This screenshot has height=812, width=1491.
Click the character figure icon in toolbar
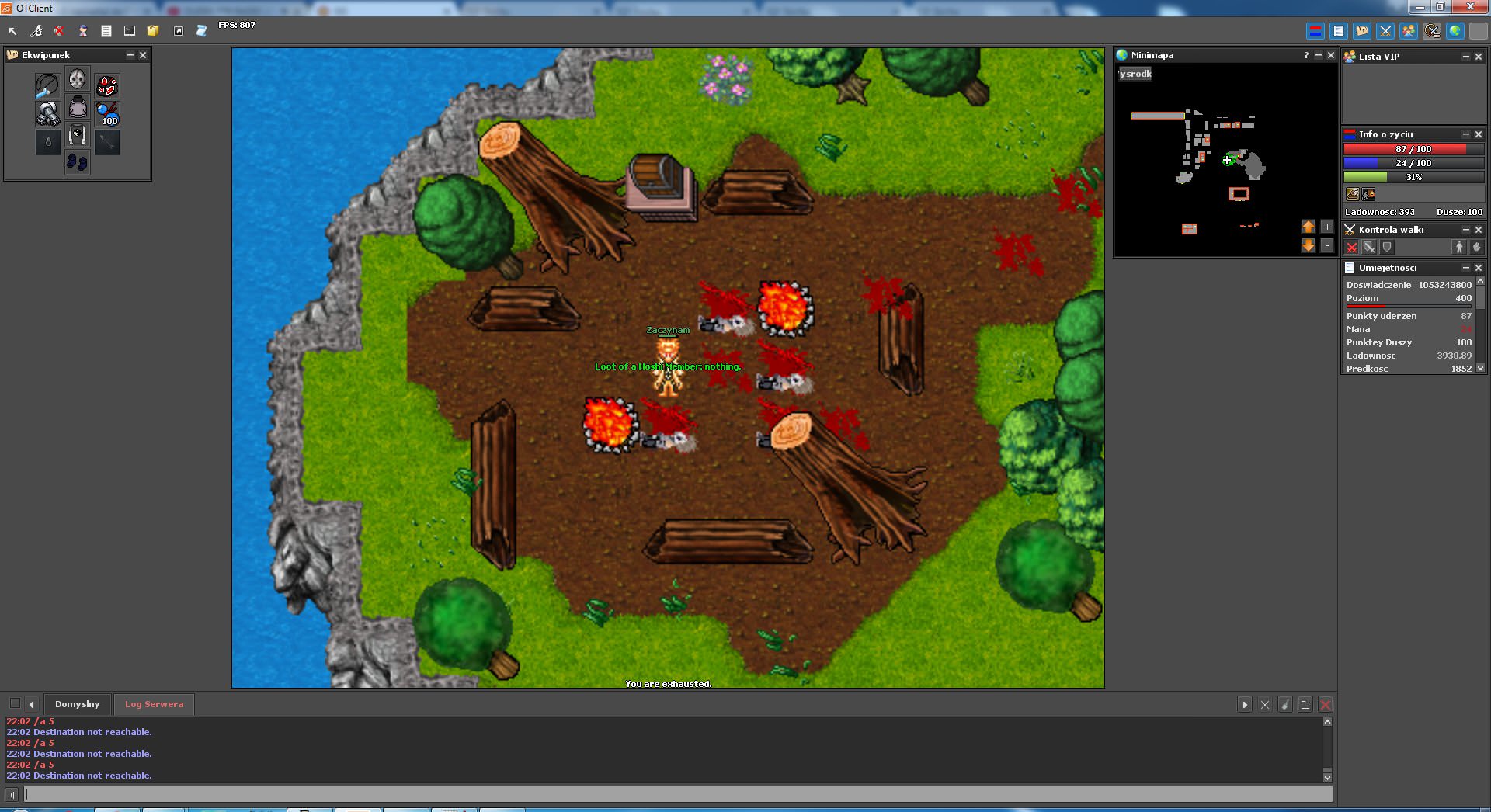click(x=83, y=31)
